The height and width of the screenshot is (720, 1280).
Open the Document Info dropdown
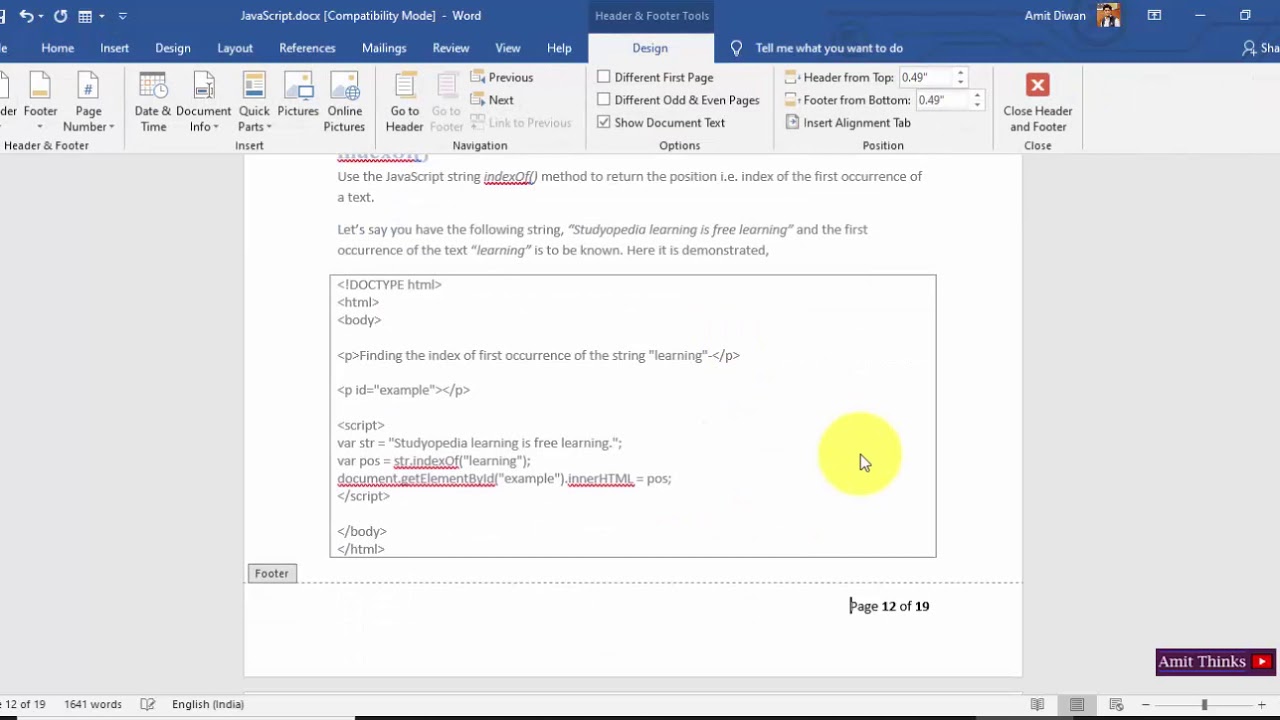pos(203,103)
